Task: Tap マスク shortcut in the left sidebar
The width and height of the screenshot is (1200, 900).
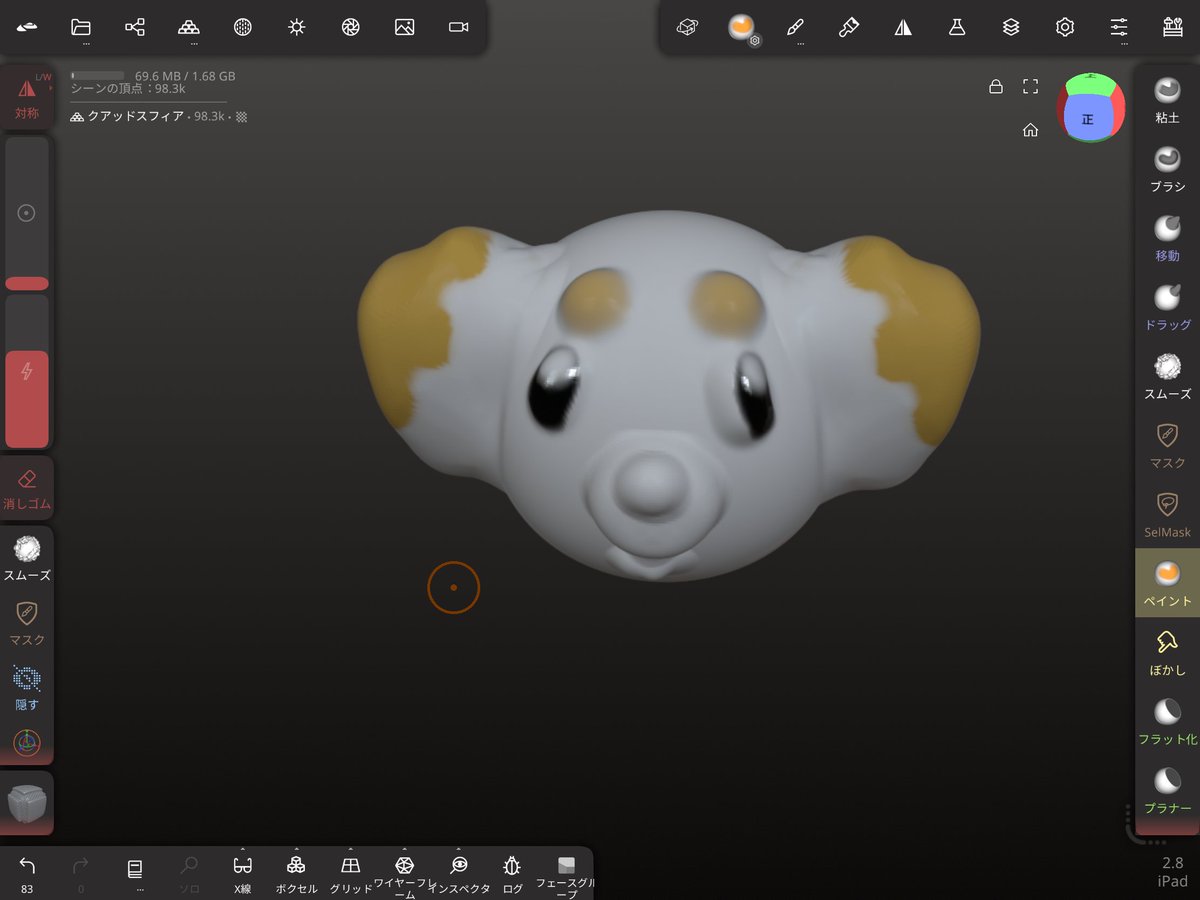Action: coord(27,622)
